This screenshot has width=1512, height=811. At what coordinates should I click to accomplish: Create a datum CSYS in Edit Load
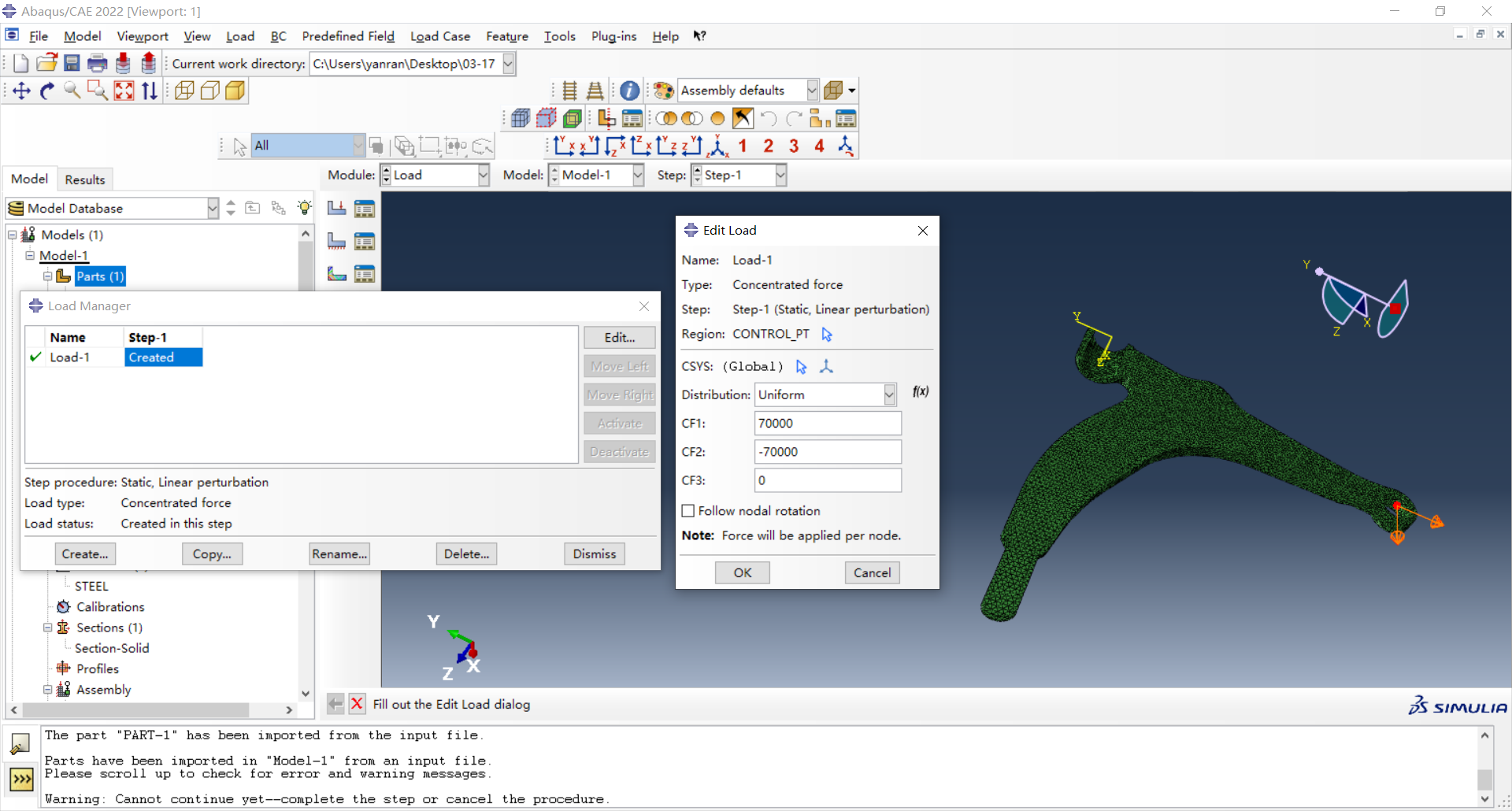pos(826,367)
